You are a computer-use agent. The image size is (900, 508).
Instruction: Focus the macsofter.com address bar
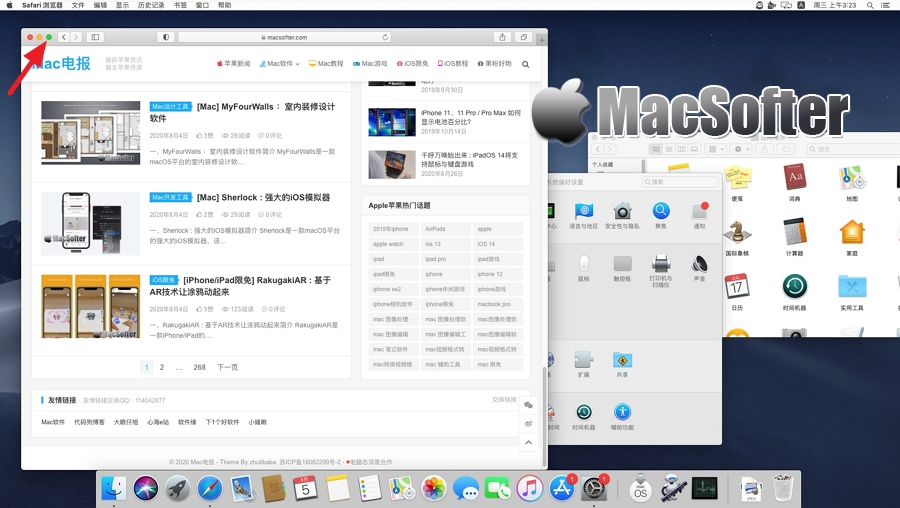285,37
